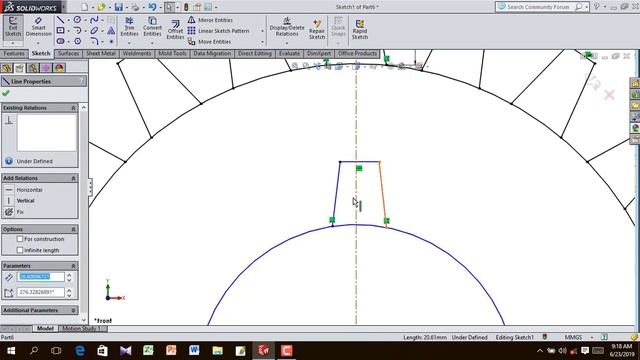The height and width of the screenshot is (360, 640).
Task: Select the Line sketch tool
Action: [x=60, y=20]
